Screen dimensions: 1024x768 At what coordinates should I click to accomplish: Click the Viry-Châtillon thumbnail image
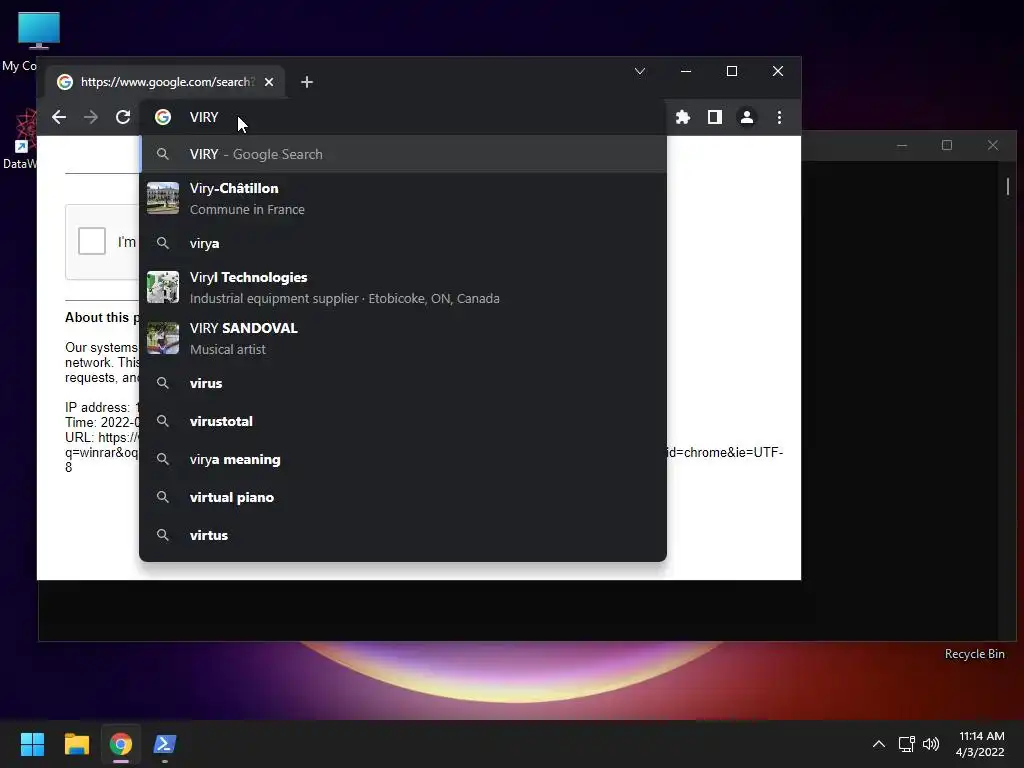pos(163,199)
